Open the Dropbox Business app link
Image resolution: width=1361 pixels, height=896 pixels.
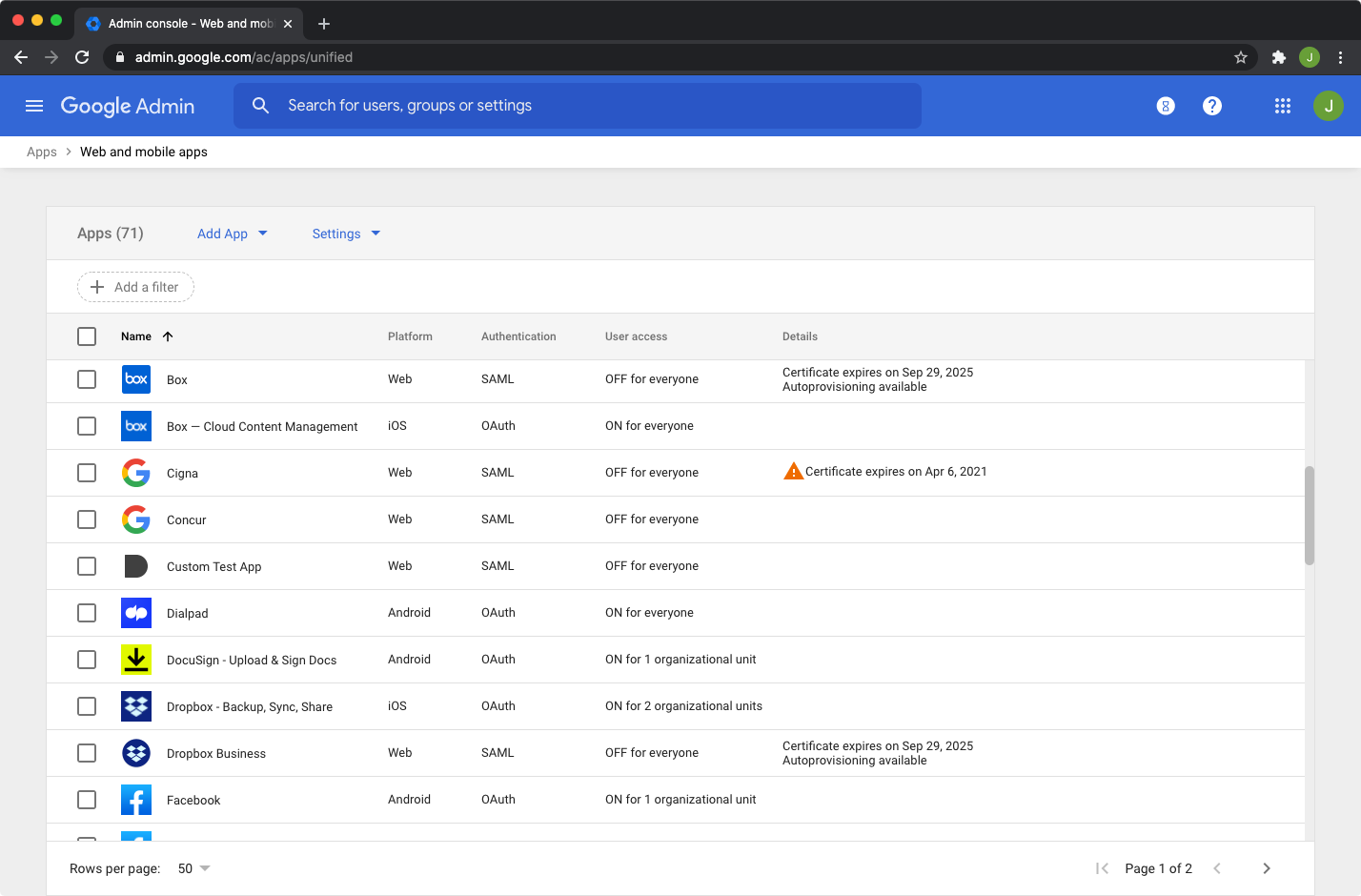216,753
